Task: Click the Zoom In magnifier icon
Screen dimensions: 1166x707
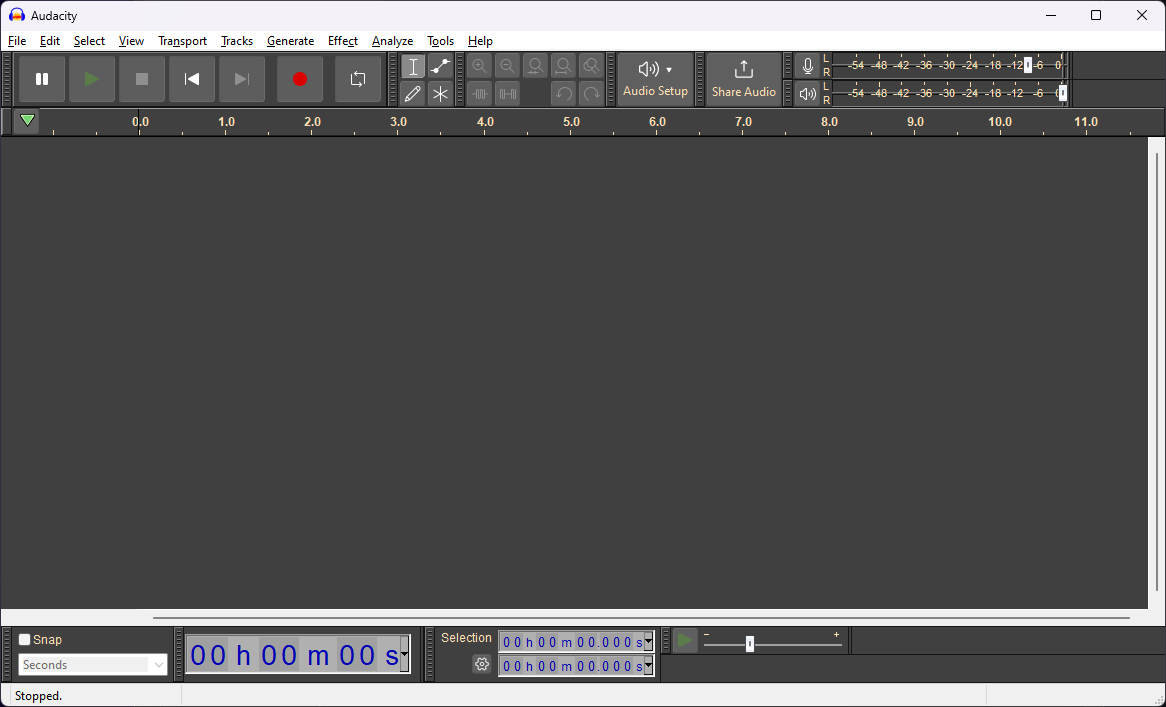Action: [479, 66]
